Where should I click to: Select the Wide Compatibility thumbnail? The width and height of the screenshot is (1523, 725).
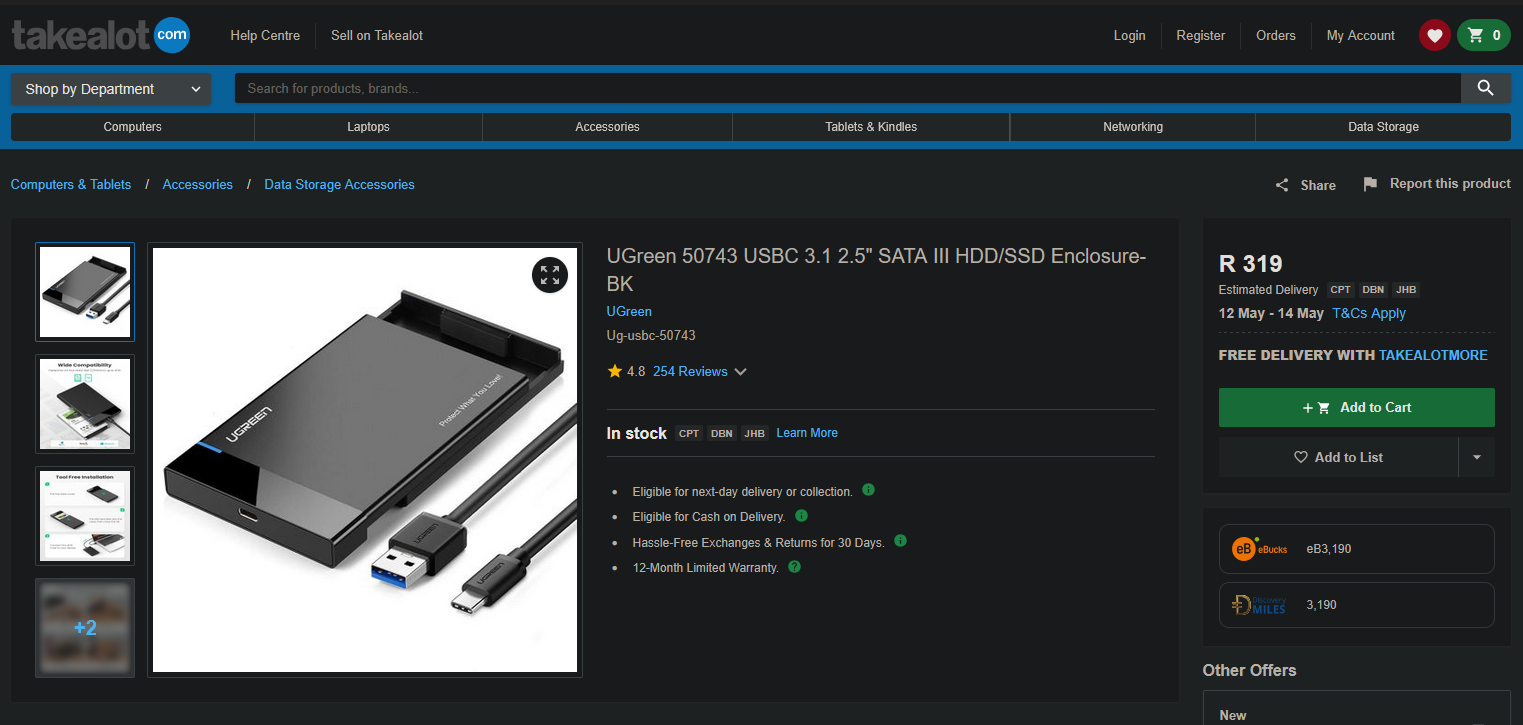pos(85,404)
